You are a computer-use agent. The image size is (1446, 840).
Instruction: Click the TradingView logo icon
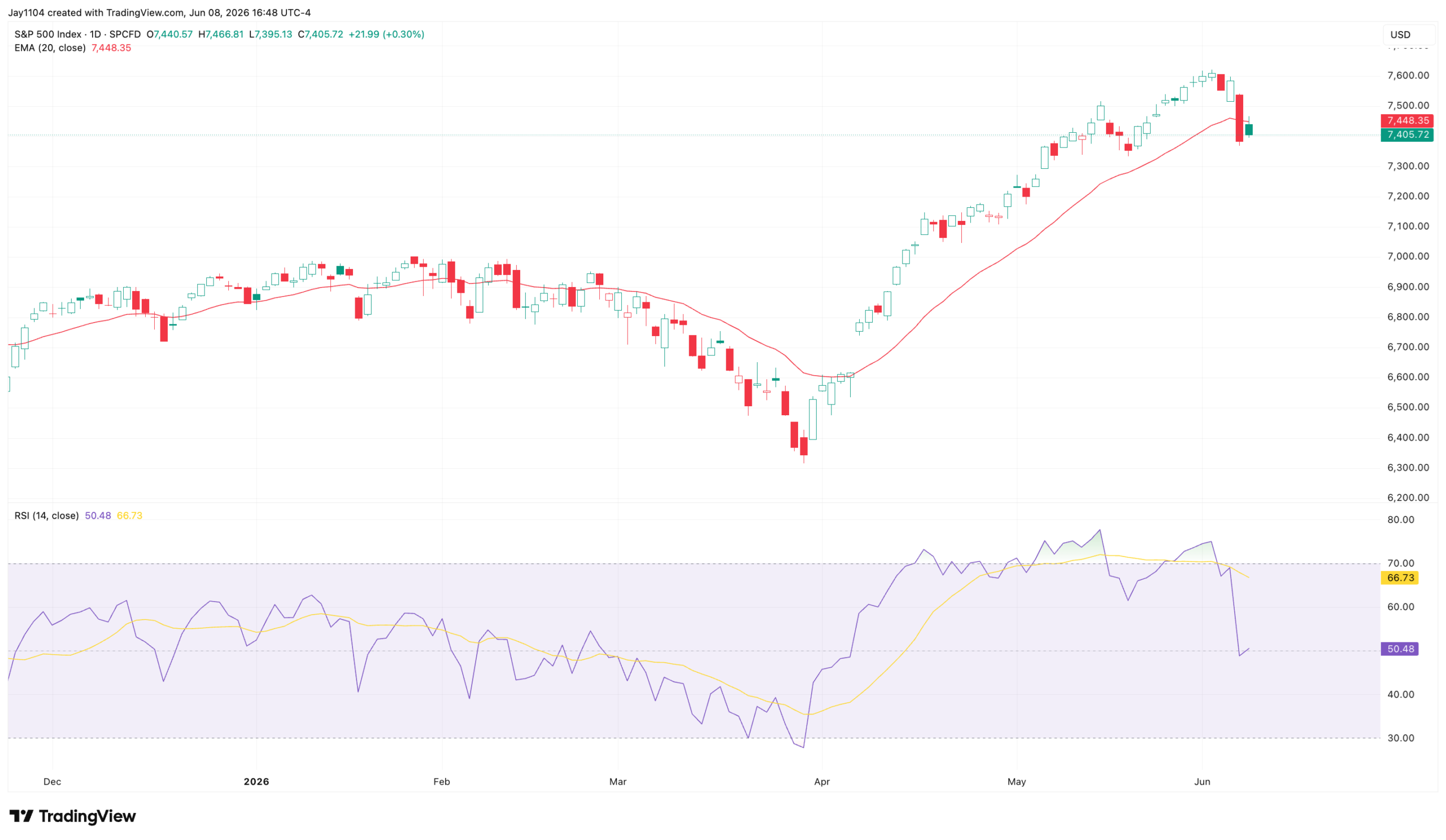coord(21,816)
